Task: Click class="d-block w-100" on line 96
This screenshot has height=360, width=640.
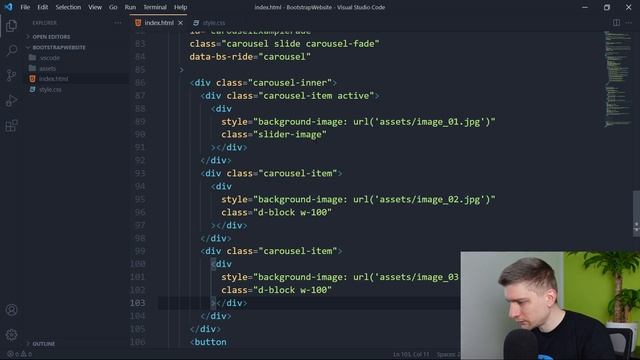Action: pyautogui.click(x=276, y=212)
